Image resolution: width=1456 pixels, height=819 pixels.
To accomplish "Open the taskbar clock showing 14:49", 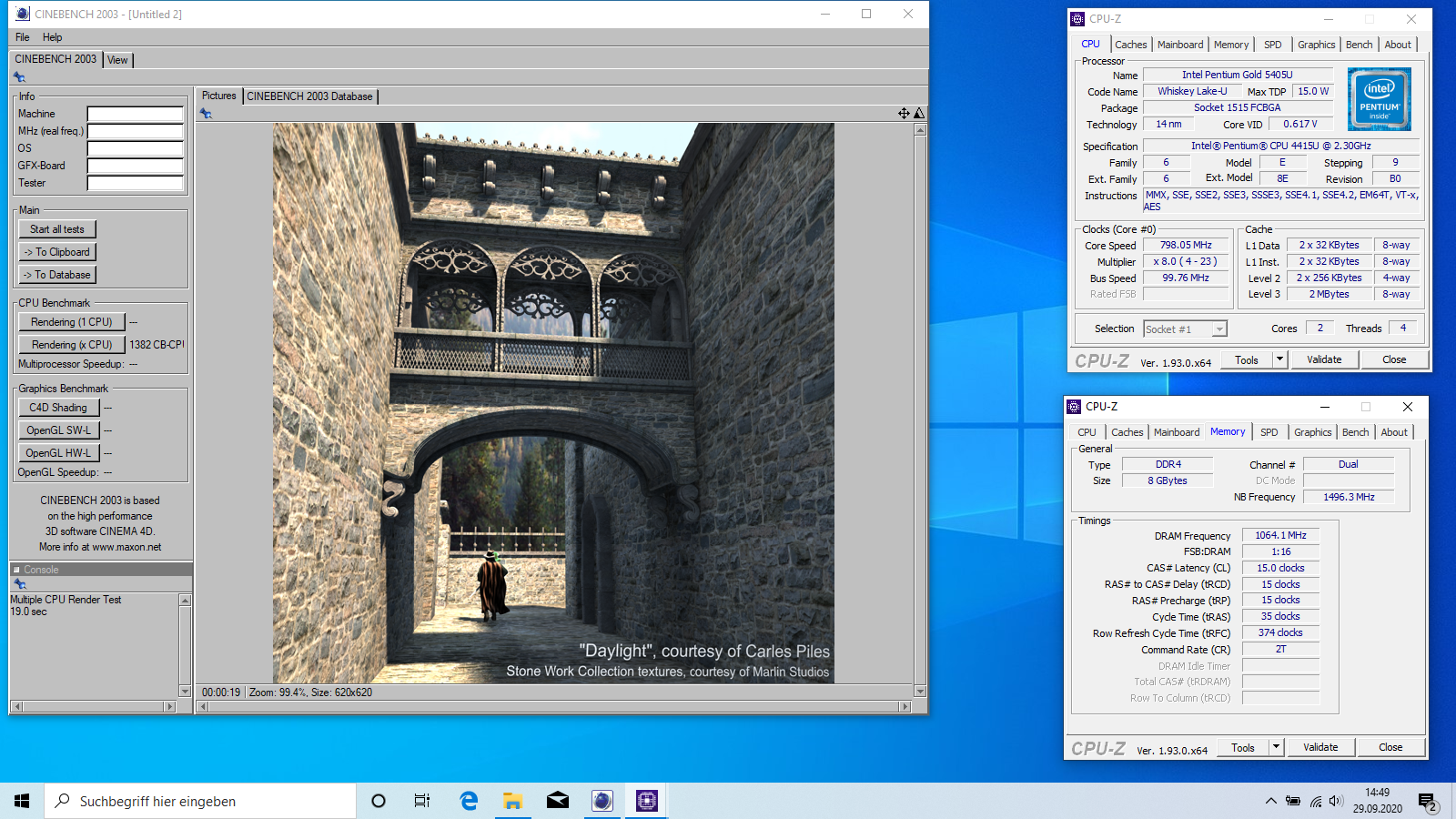I will coord(1377,801).
